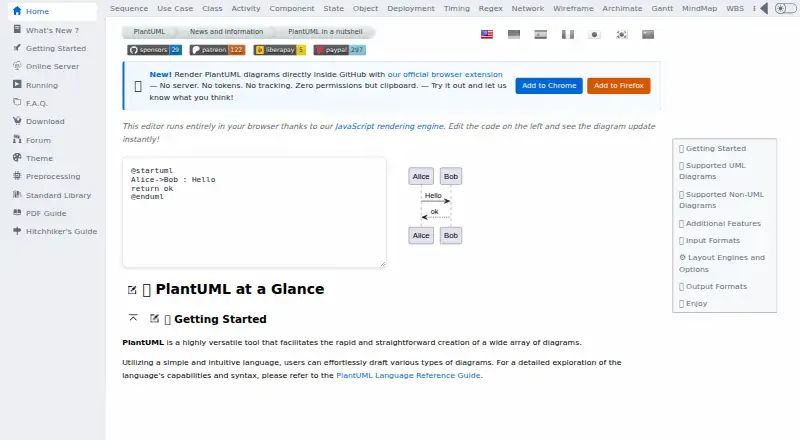Open the Timing diagram menu

[x=457, y=9]
